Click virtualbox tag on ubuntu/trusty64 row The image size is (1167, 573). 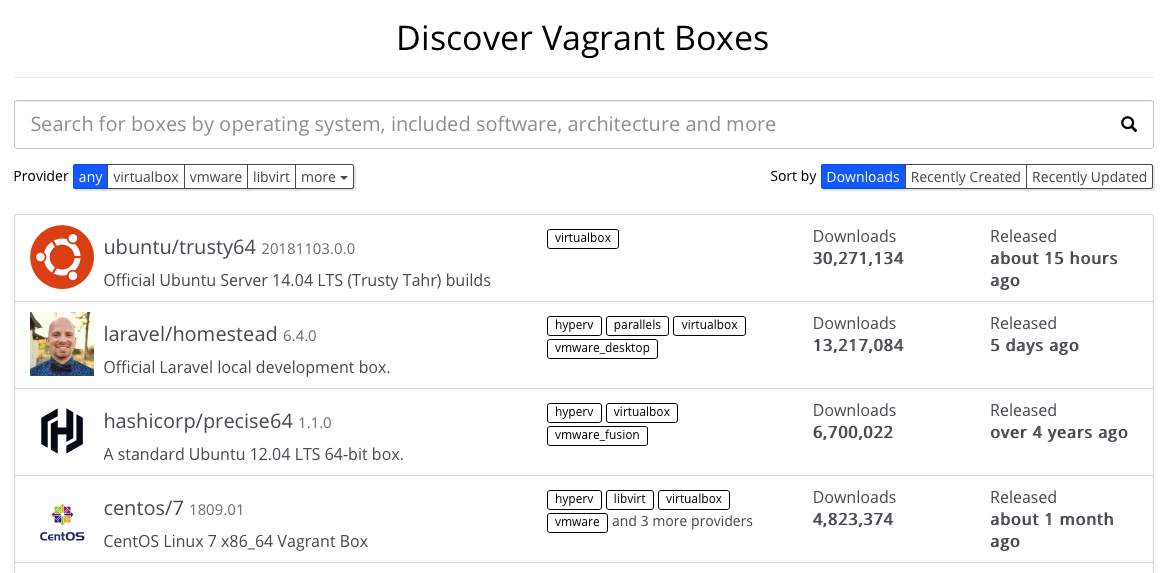583,238
